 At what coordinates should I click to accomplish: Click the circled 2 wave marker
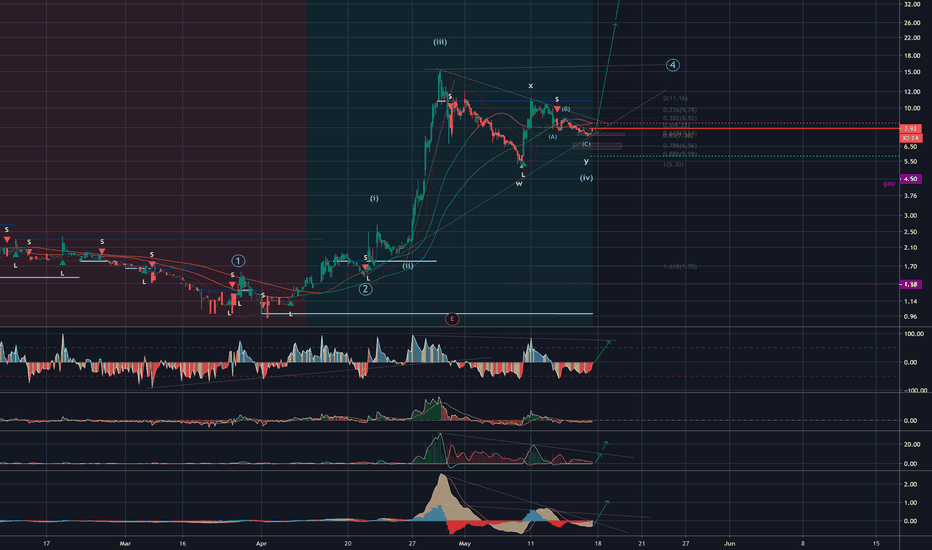[x=366, y=289]
